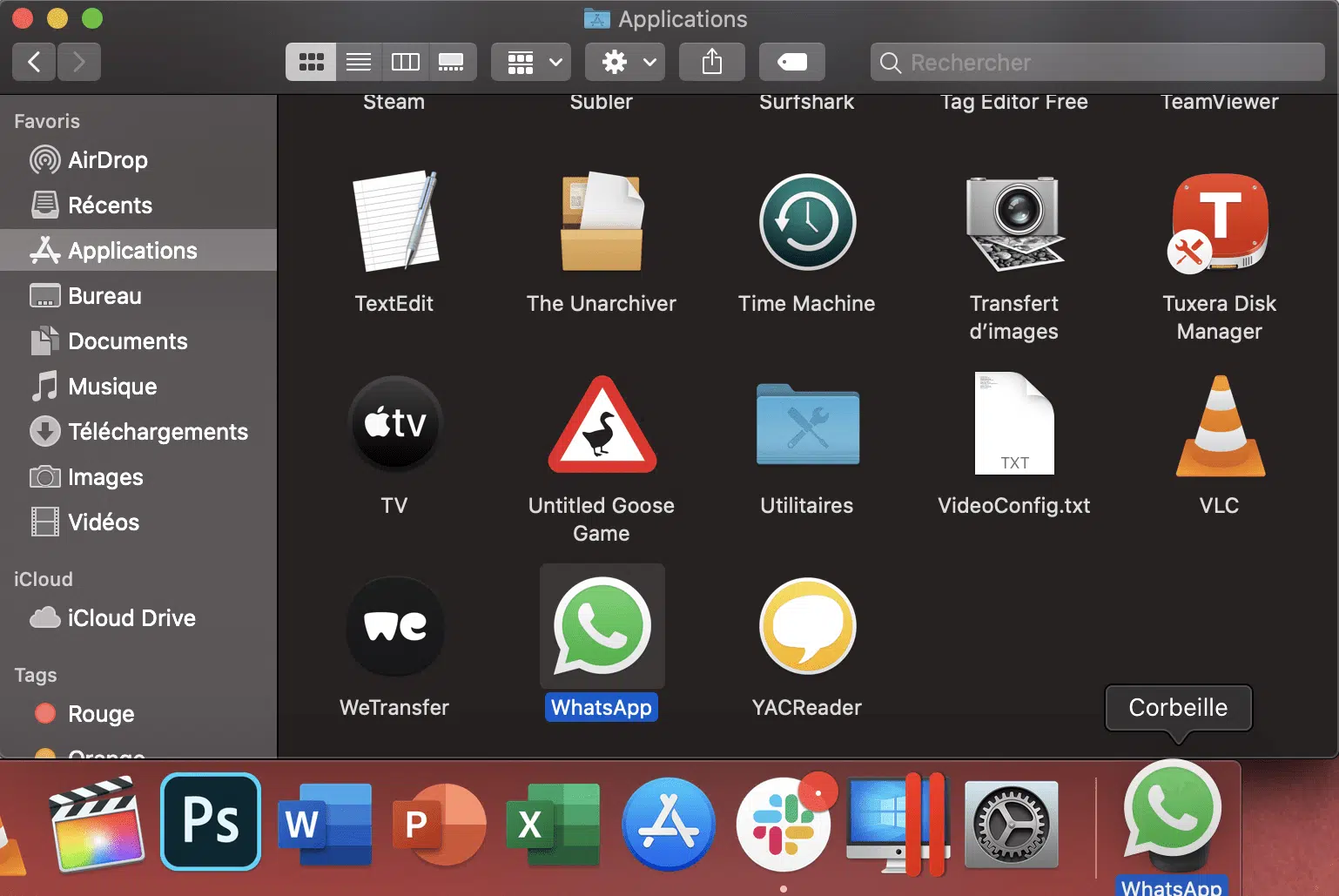Launch Microsoft Word from the Dock
The width and height of the screenshot is (1339, 896).
pyautogui.click(x=326, y=824)
